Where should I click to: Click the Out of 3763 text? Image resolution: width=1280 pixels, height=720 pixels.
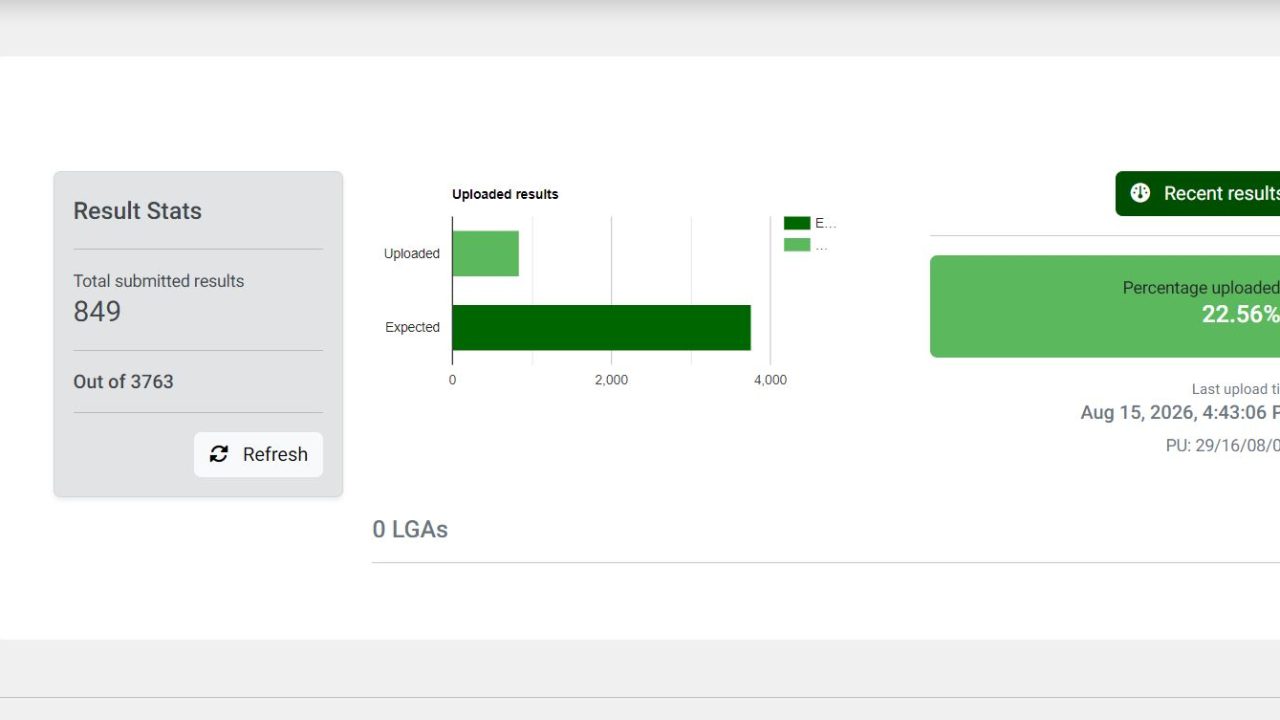click(x=123, y=381)
